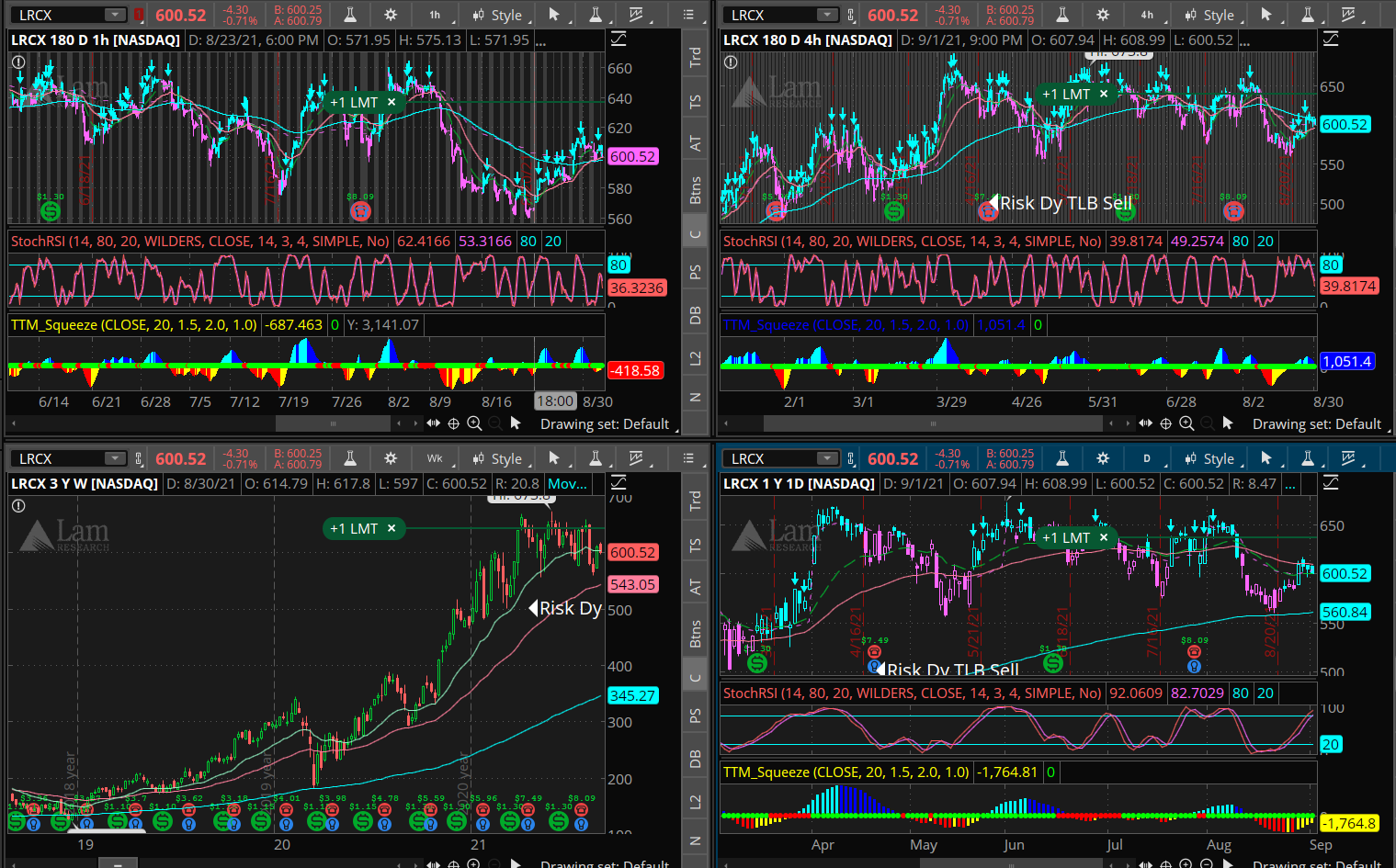Image resolution: width=1396 pixels, height=868 pixels.
Task: Open list menu icon on 1h chart
Action: pos(689,15)
